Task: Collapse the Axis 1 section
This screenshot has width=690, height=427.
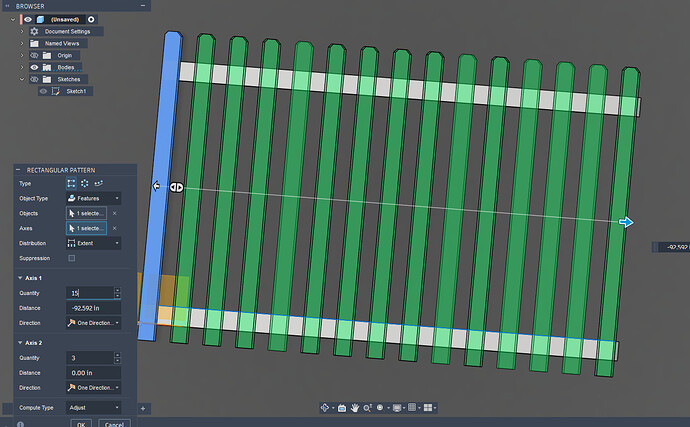Action: point(19,277)
